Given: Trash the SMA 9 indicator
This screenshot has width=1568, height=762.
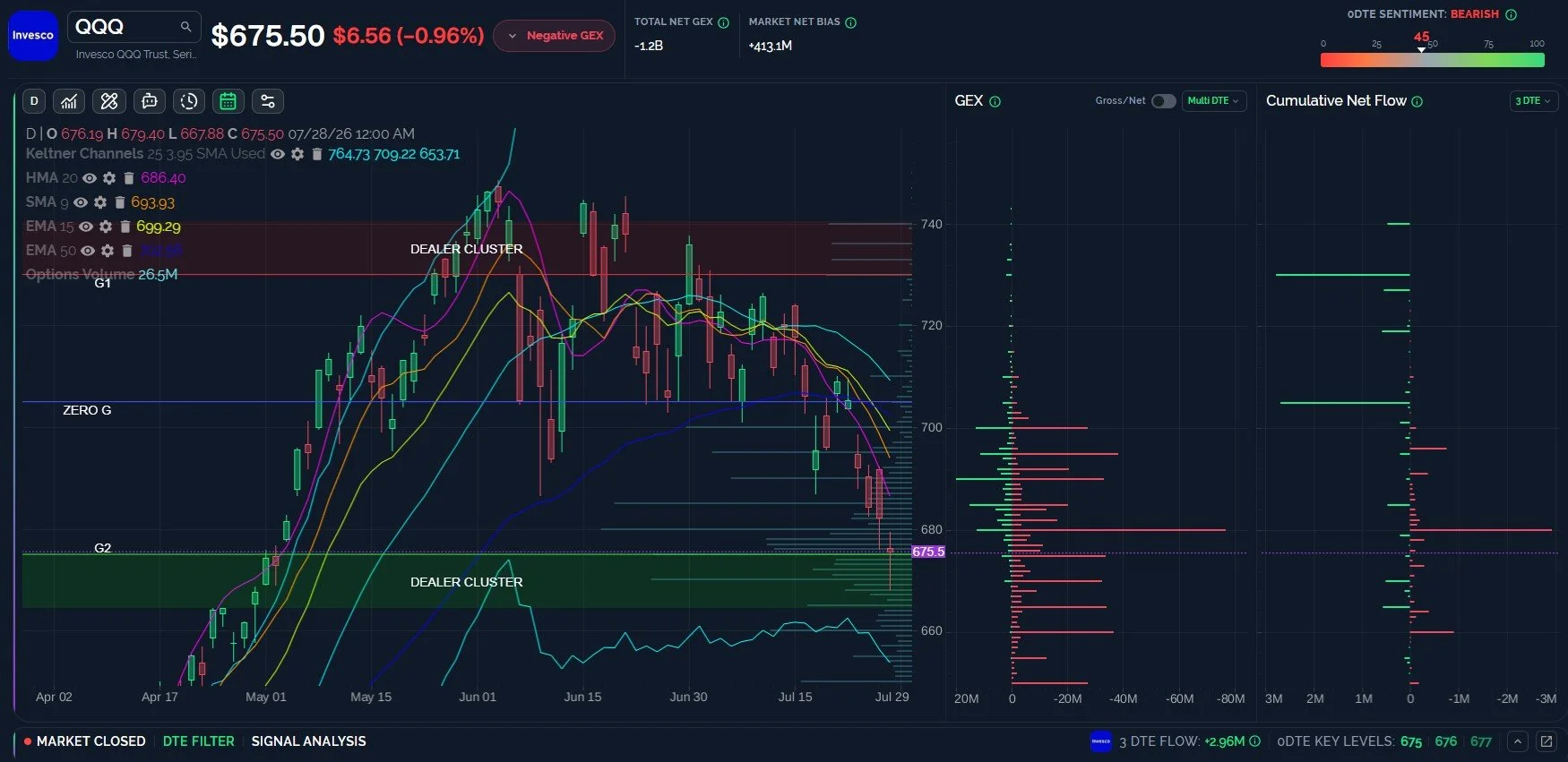Looking at the screenshot, I should click(x=119, y=202).
